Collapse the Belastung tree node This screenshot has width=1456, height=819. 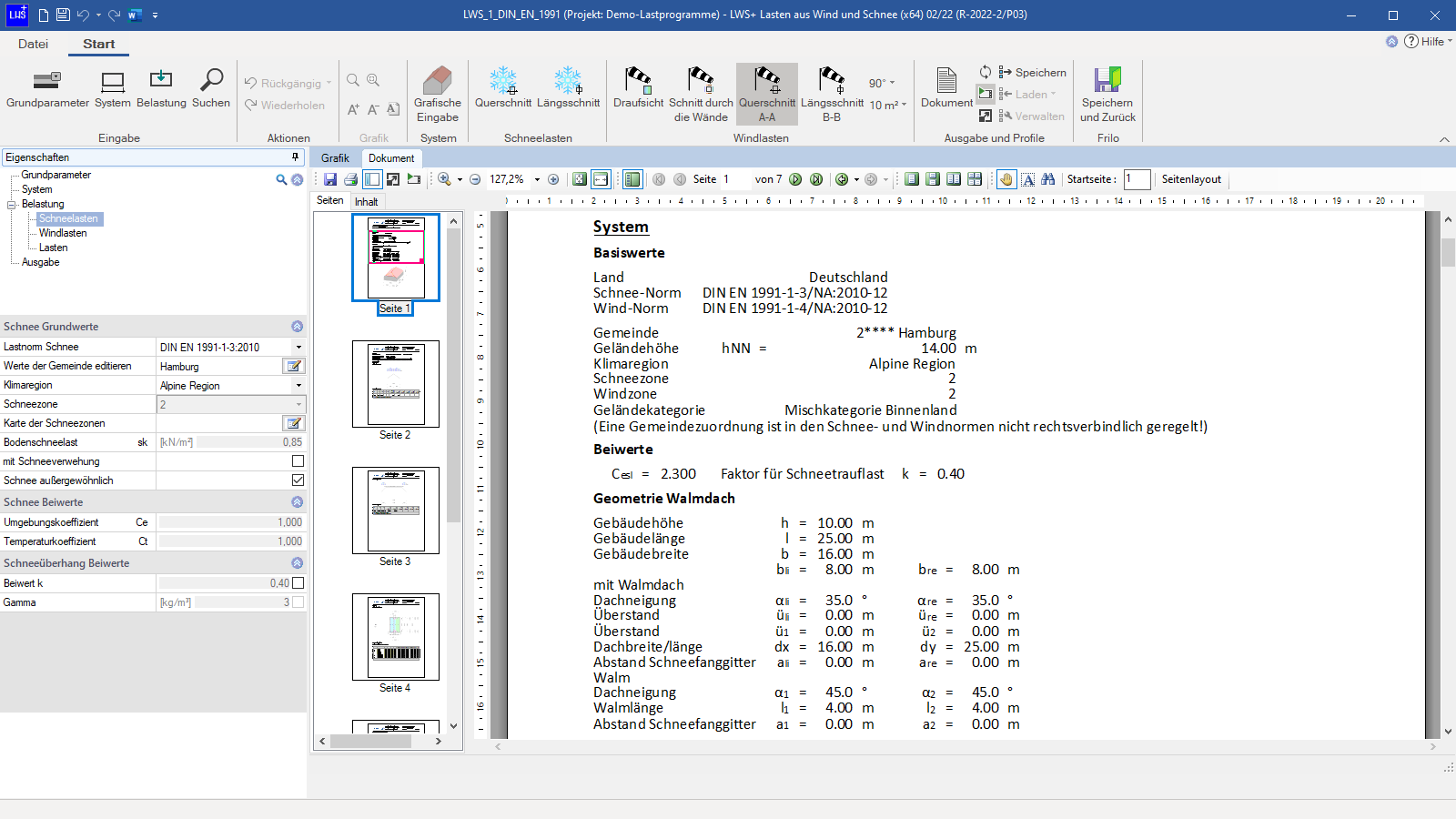tap(12, 205)
